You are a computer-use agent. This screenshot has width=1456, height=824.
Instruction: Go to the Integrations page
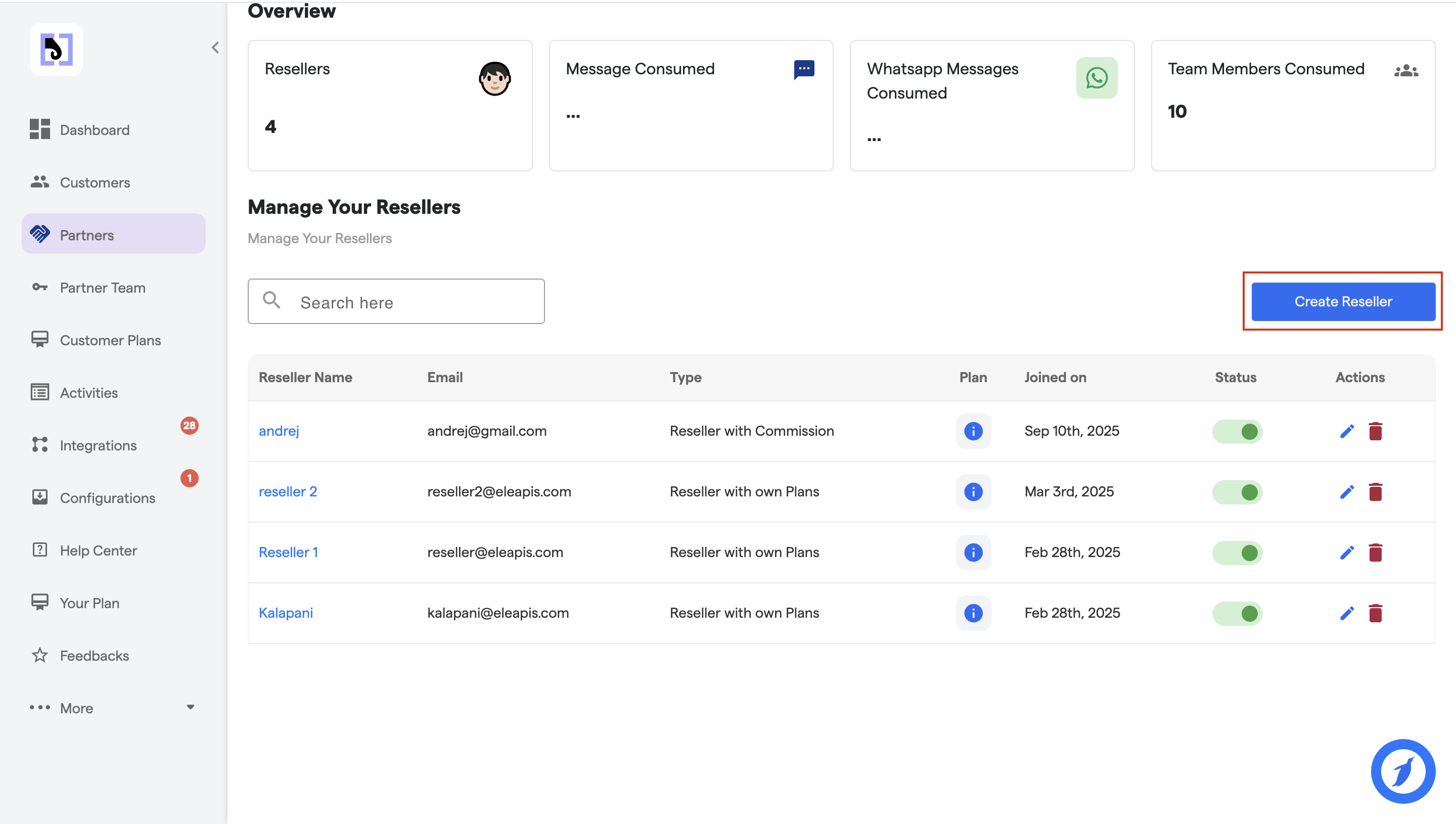click(x=98, y=445)
